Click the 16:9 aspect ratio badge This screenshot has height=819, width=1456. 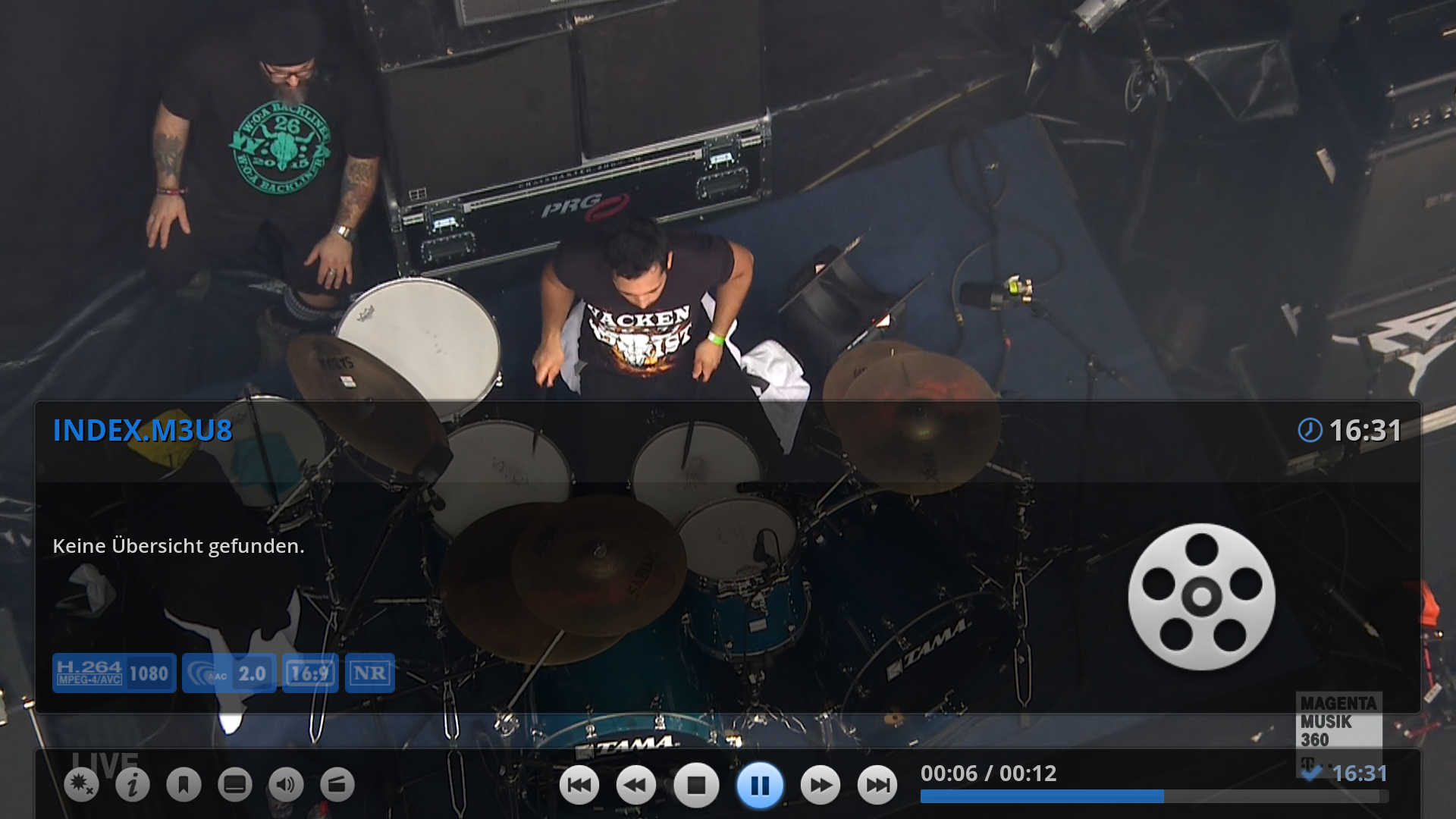(x=311, y=673)
